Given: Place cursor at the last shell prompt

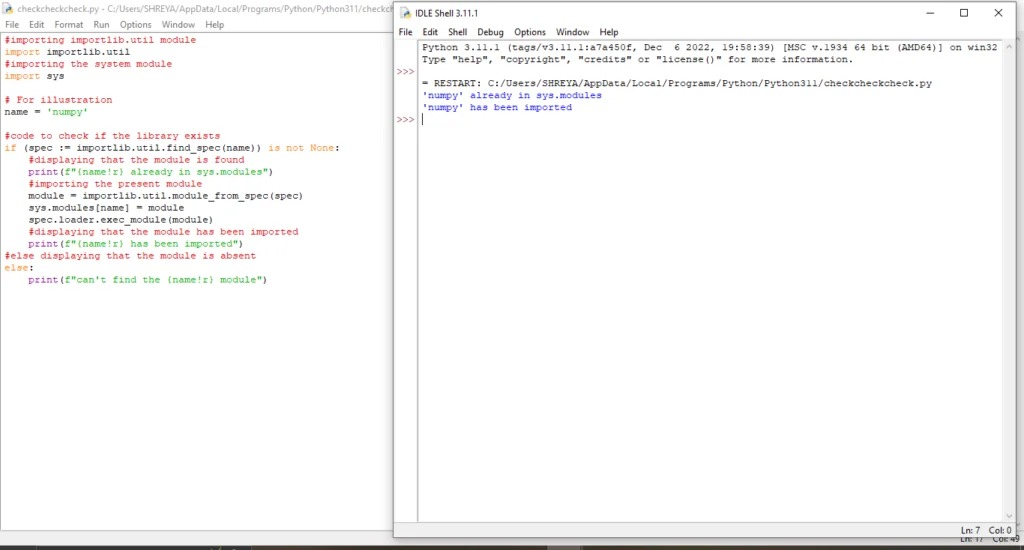Looking at the screenshot, I should click(x=423, y=120).
